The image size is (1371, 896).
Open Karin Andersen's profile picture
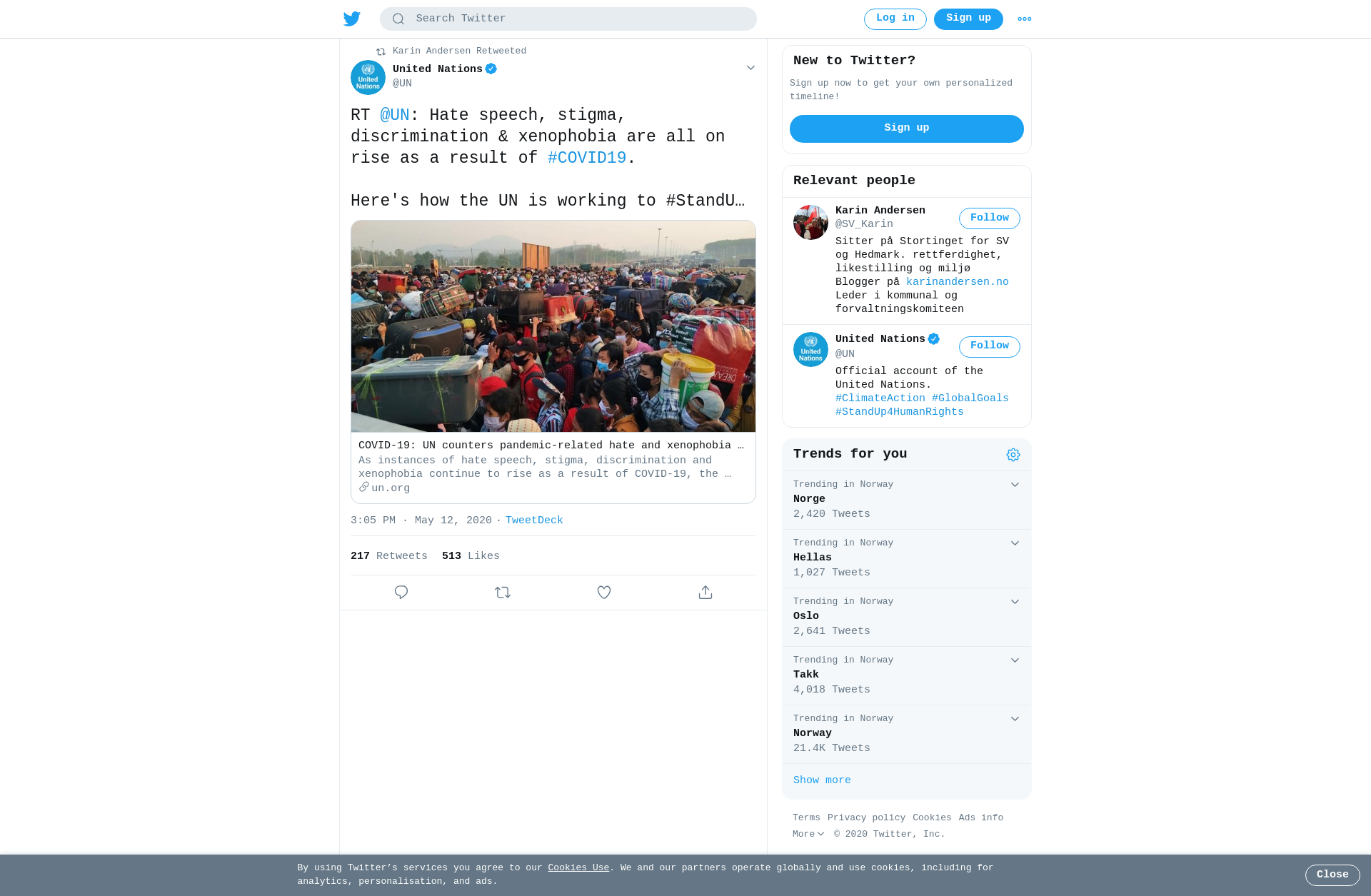pyautogui.click(x=810, y=223)
